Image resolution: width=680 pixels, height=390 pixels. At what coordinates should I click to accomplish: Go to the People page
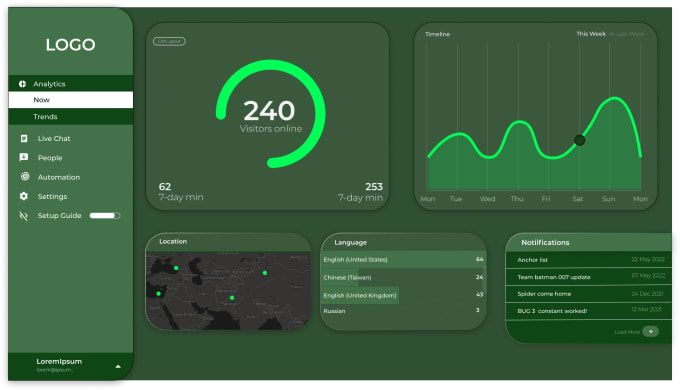pos(50,158)
